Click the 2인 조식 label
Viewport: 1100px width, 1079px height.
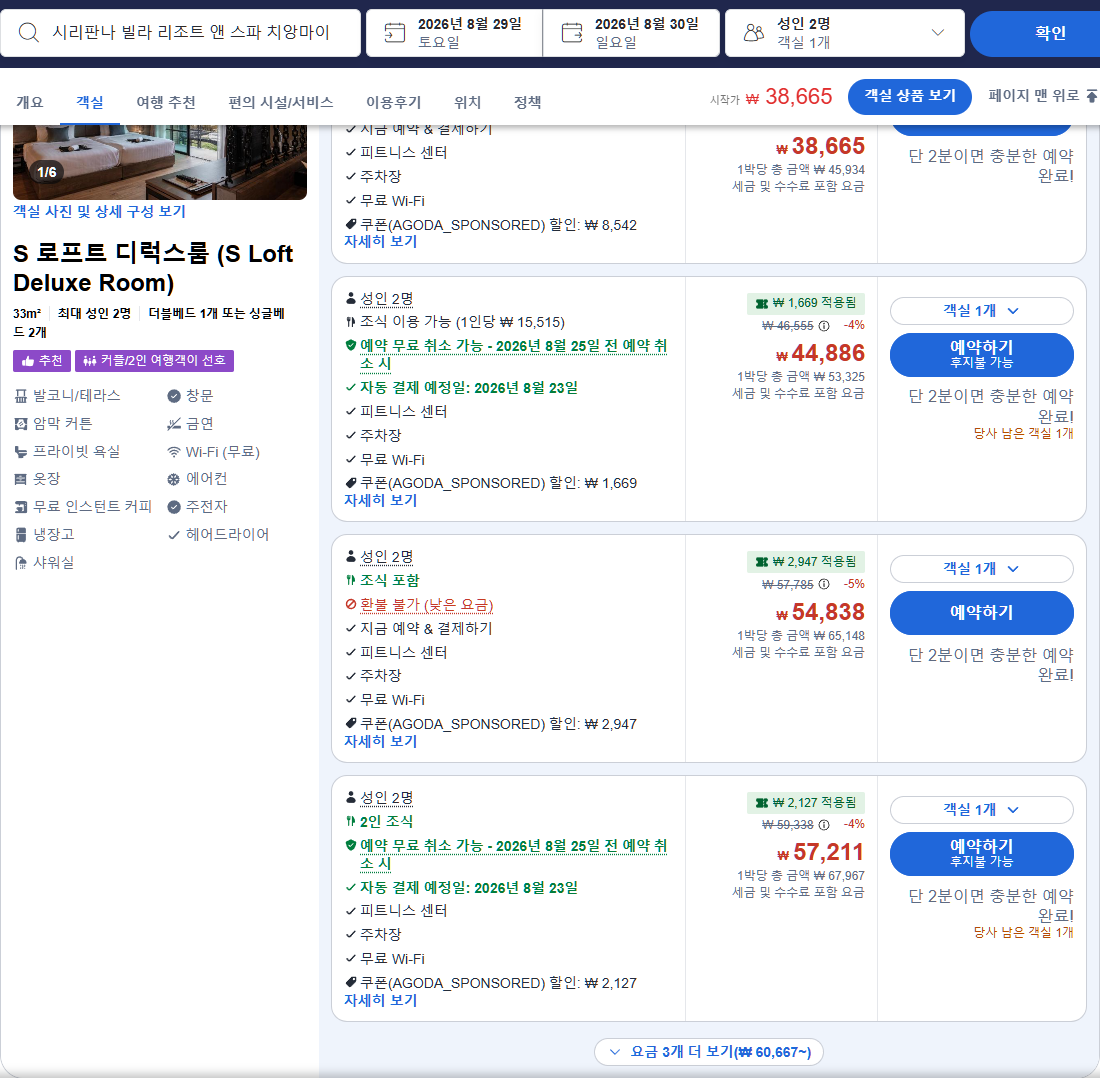point(387,822)
